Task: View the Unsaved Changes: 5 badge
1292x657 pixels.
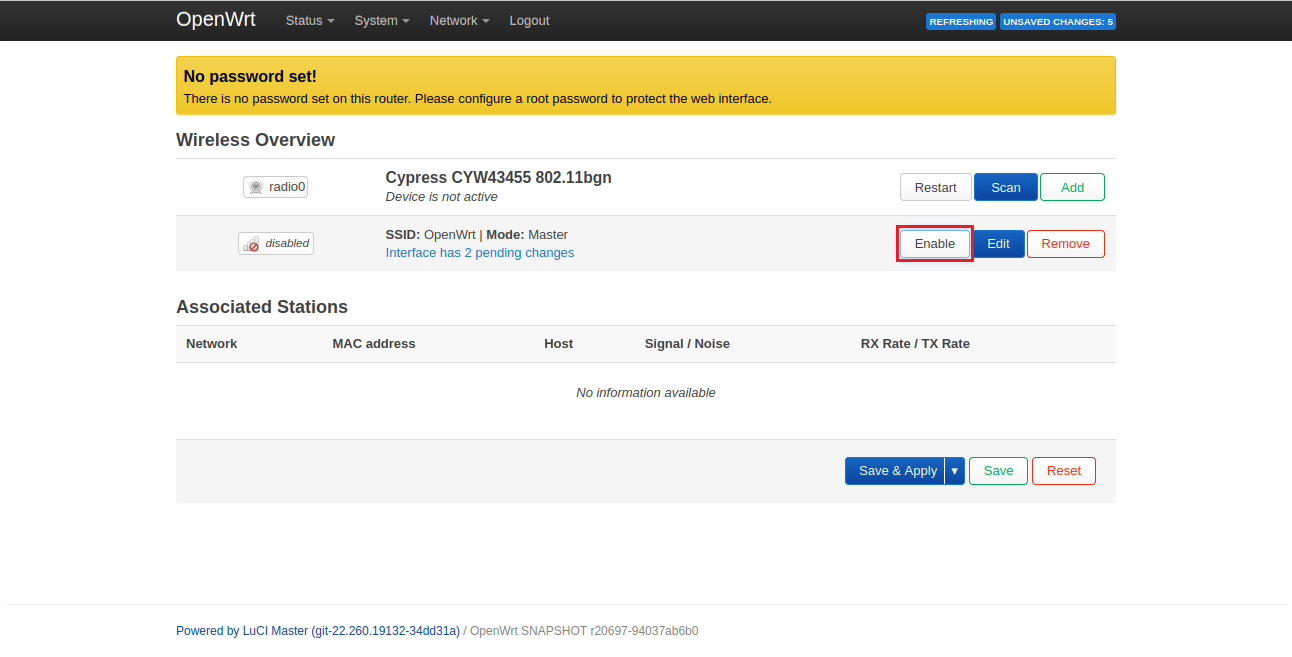Action: [1057, 21]
